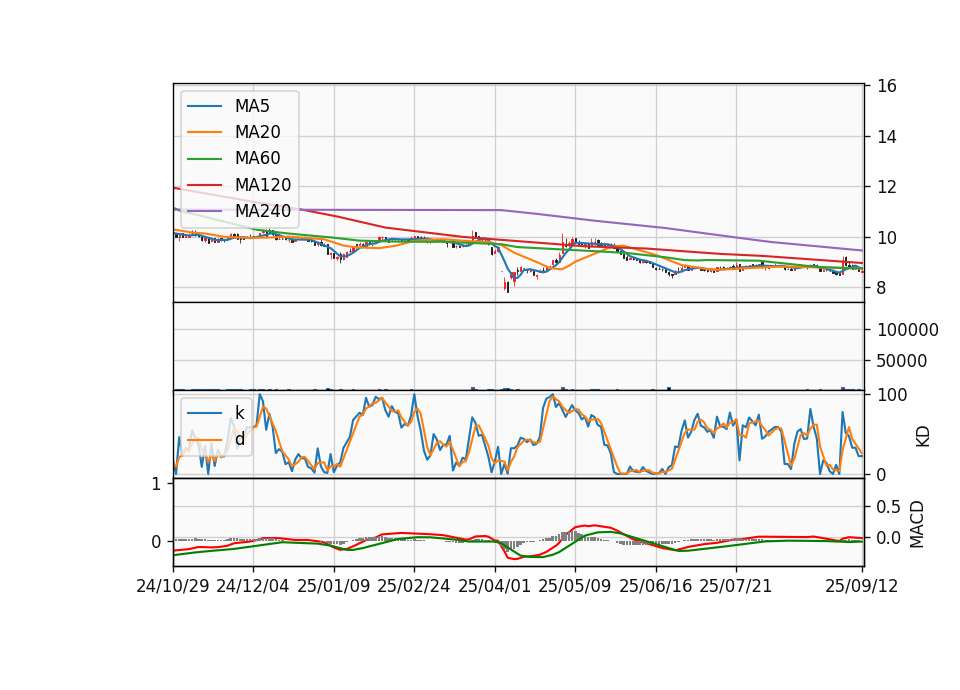Click the volume axis value 100000
This screenshot has height=690, width=960.
[908, 331]
